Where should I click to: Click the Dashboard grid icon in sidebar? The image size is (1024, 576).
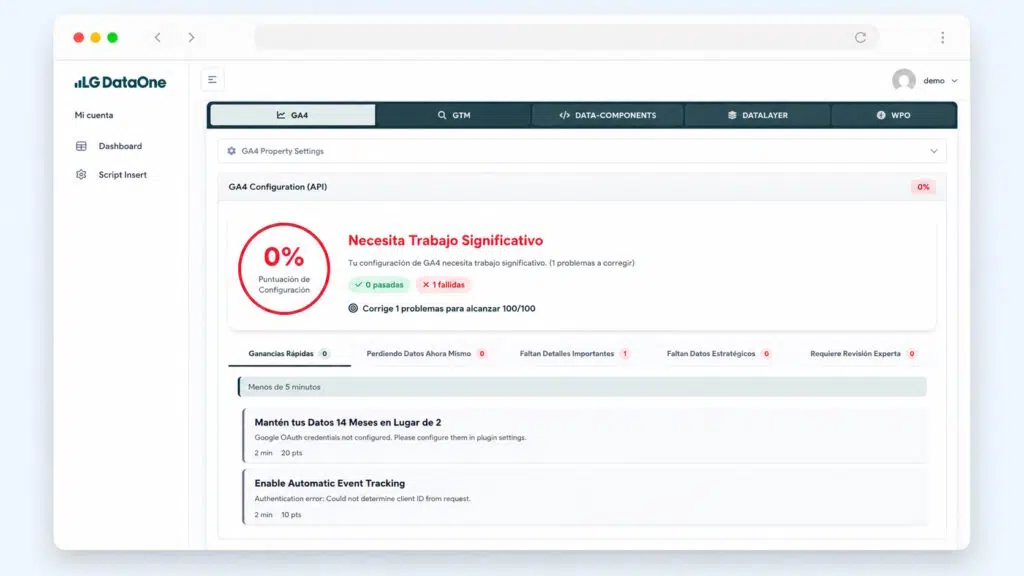pyautogui.click(x=81, y=146)
